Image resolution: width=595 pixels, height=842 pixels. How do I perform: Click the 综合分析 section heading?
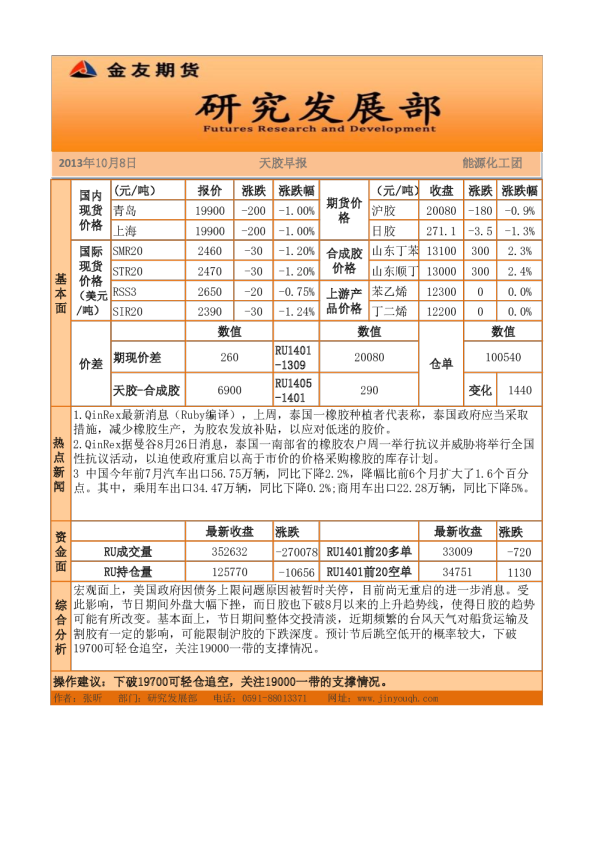click(x=60, y=626)
